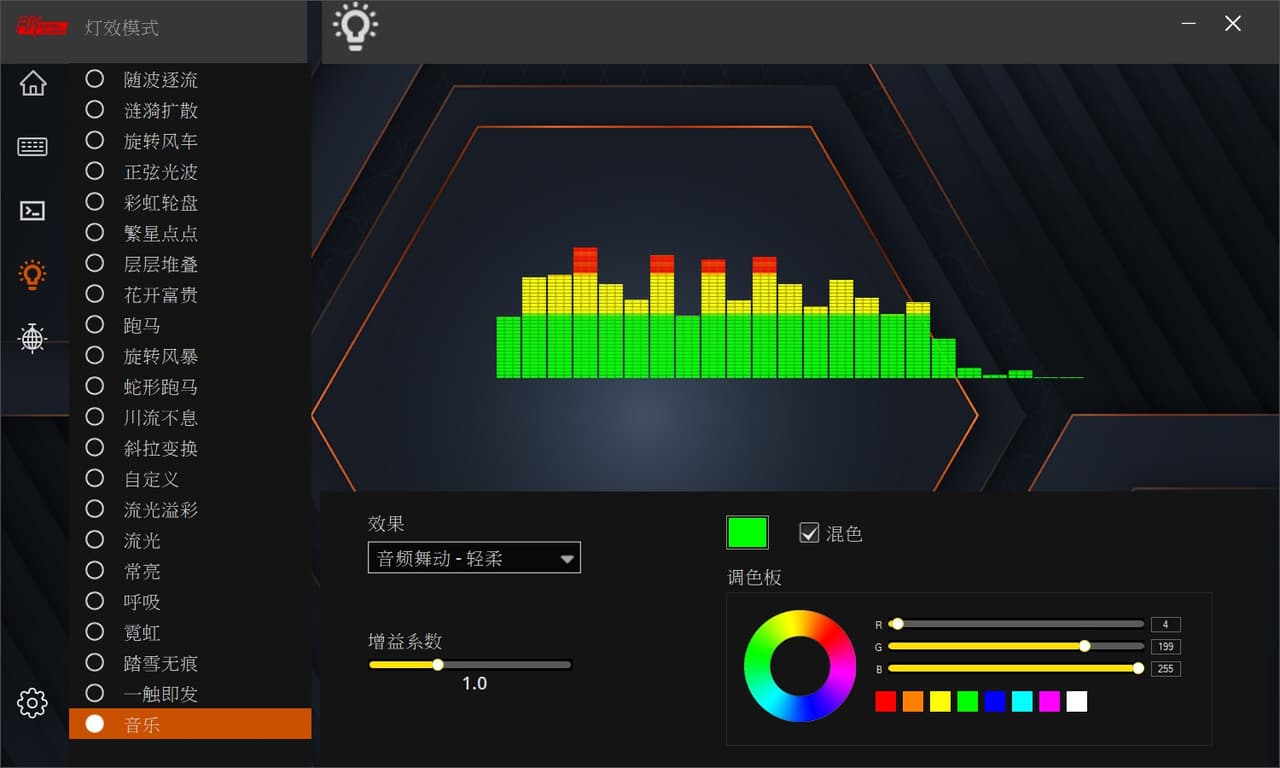Open the keyboard settings icon in sidebar
1280x768 pixels.
click(33, 147)
